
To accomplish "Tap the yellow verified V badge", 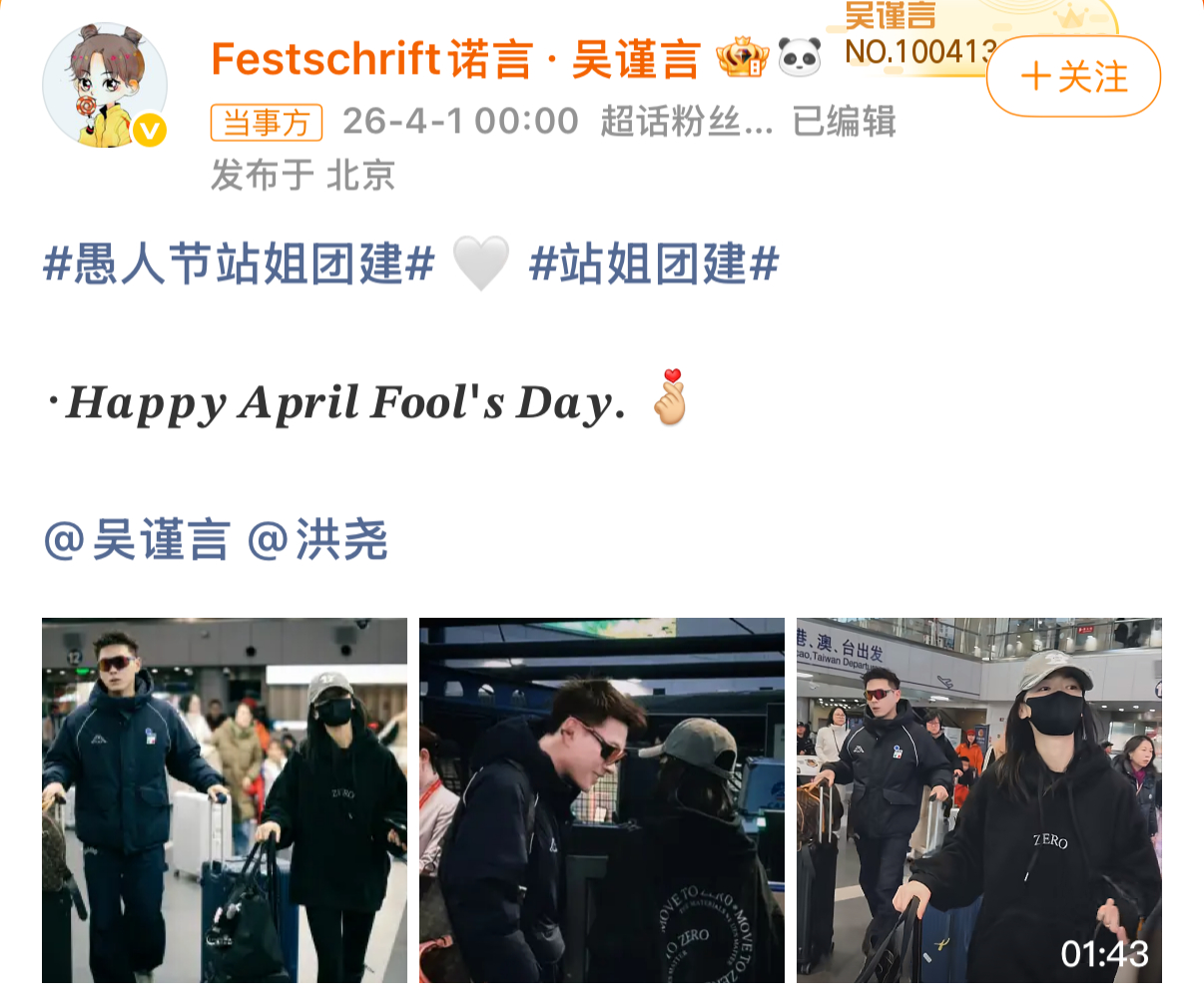I will 150,131.
